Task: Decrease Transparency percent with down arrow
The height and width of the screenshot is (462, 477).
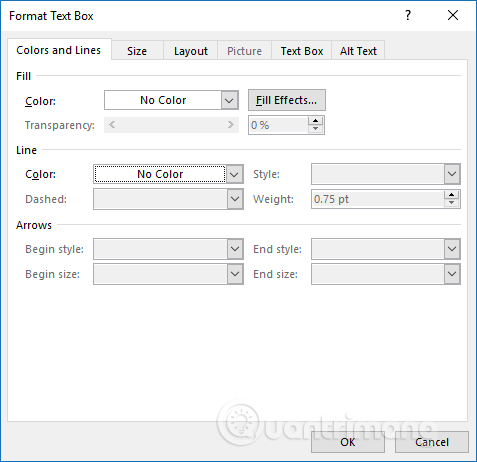Action: (316, 129)
